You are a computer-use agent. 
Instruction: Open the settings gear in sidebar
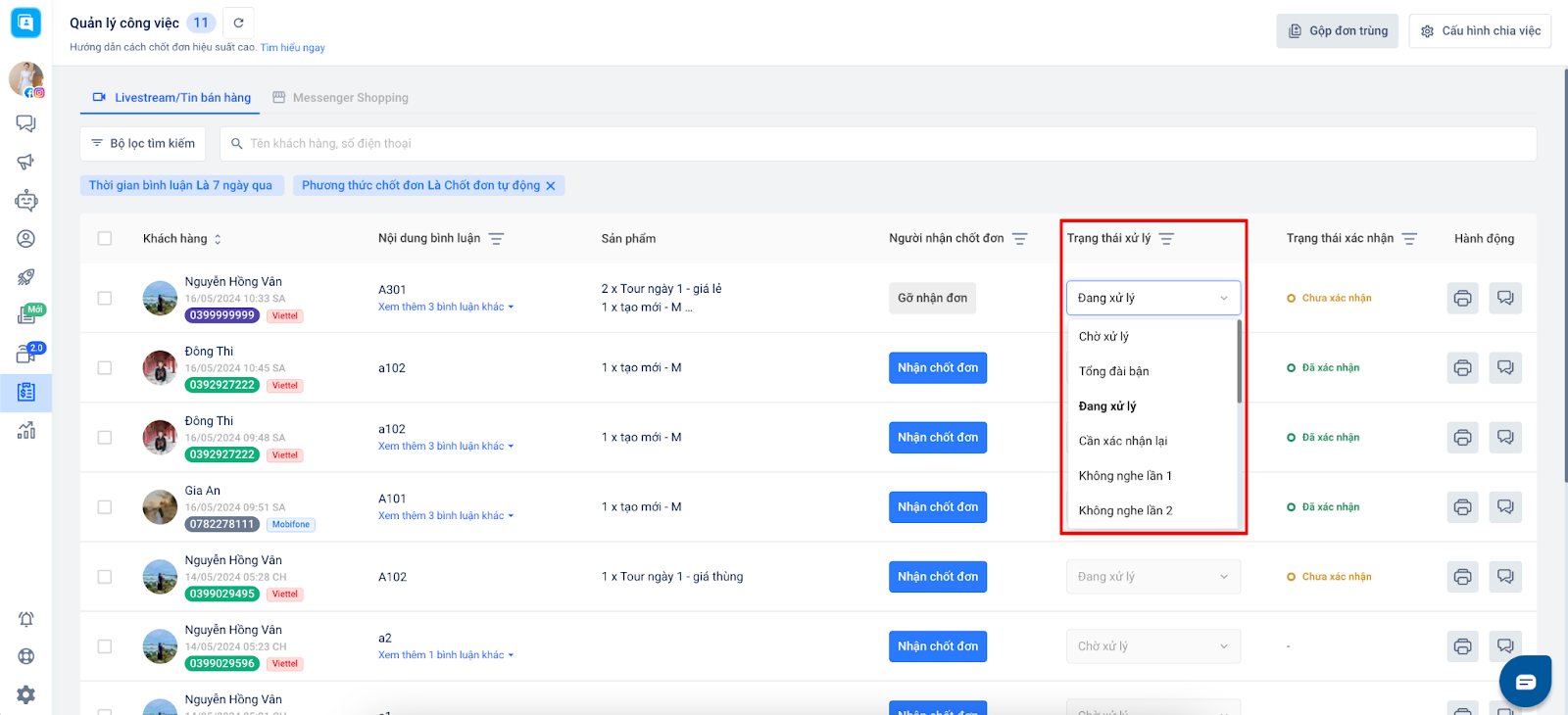(x=26, y=694)
